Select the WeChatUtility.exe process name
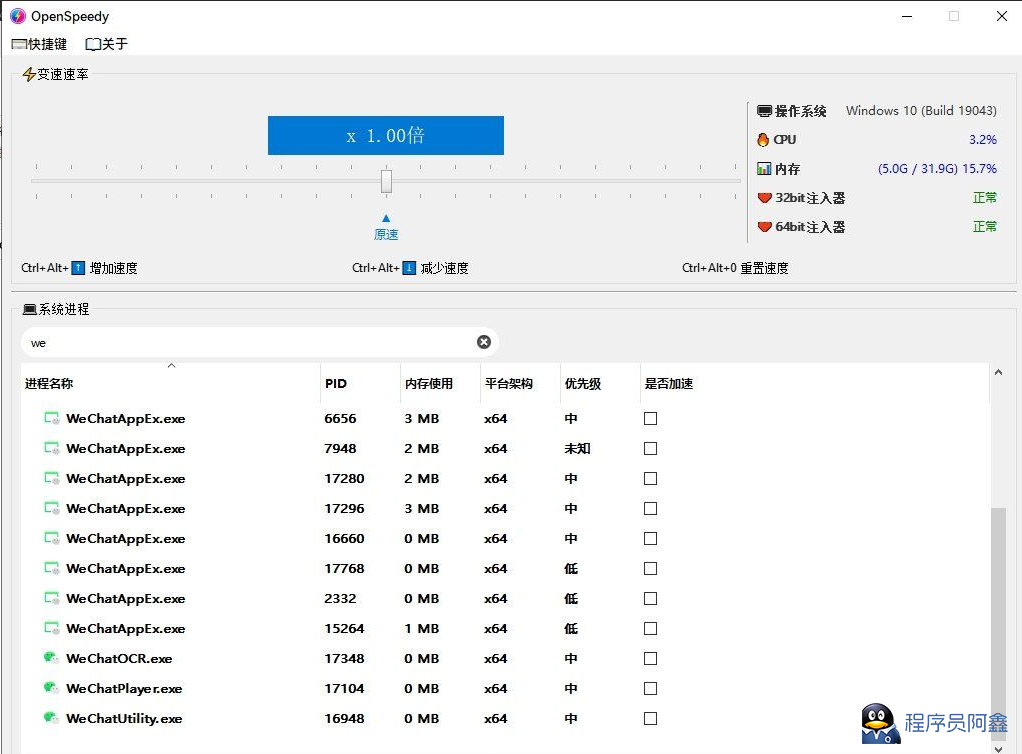 pos(124,718)
